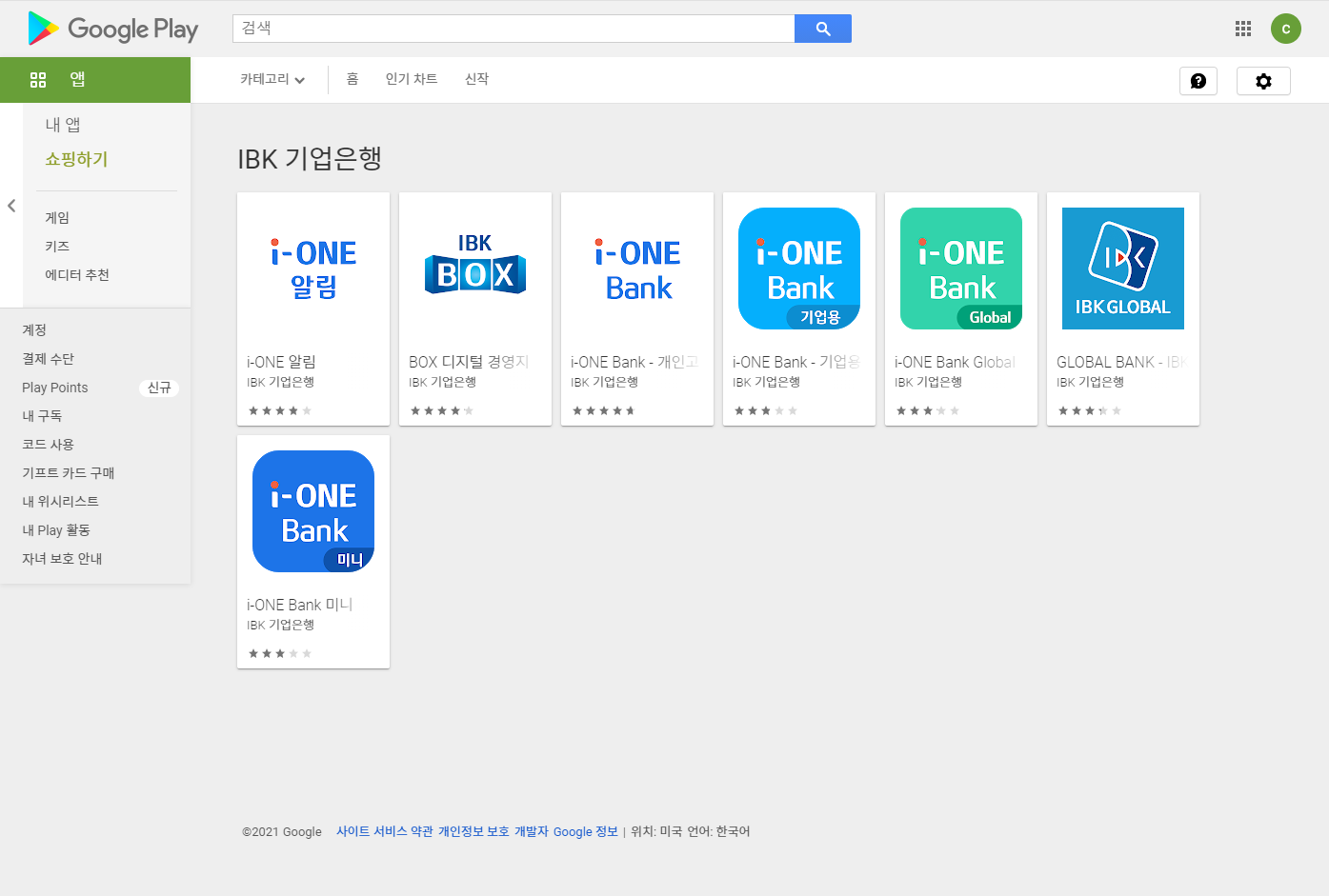Viewport: 1329px width, 896px height.
Task: Click the IBK 기업은행 page heading
Action: (x=310, y=158)
